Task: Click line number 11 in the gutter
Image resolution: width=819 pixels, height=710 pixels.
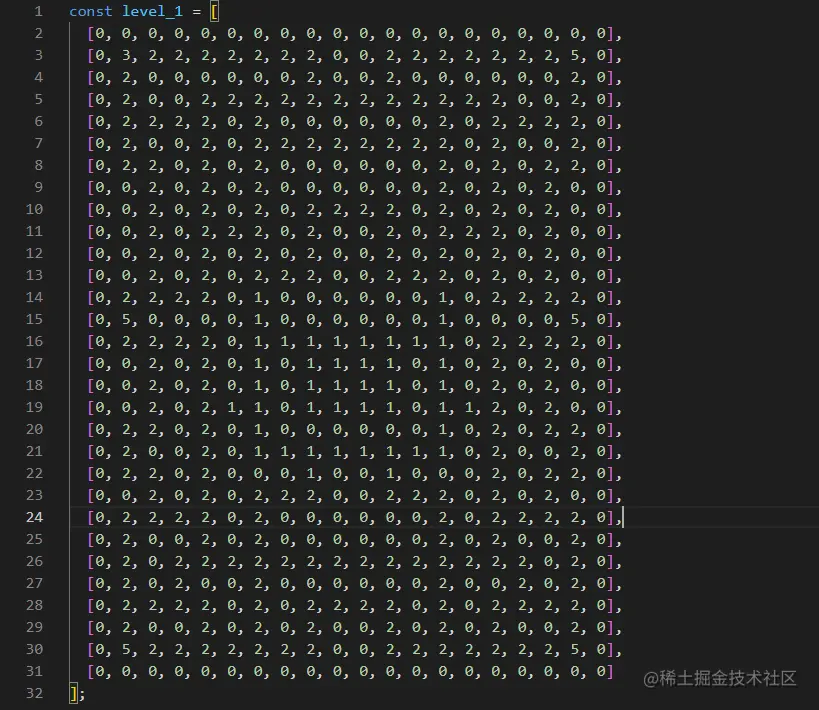Action: click(x=34, y=231)
